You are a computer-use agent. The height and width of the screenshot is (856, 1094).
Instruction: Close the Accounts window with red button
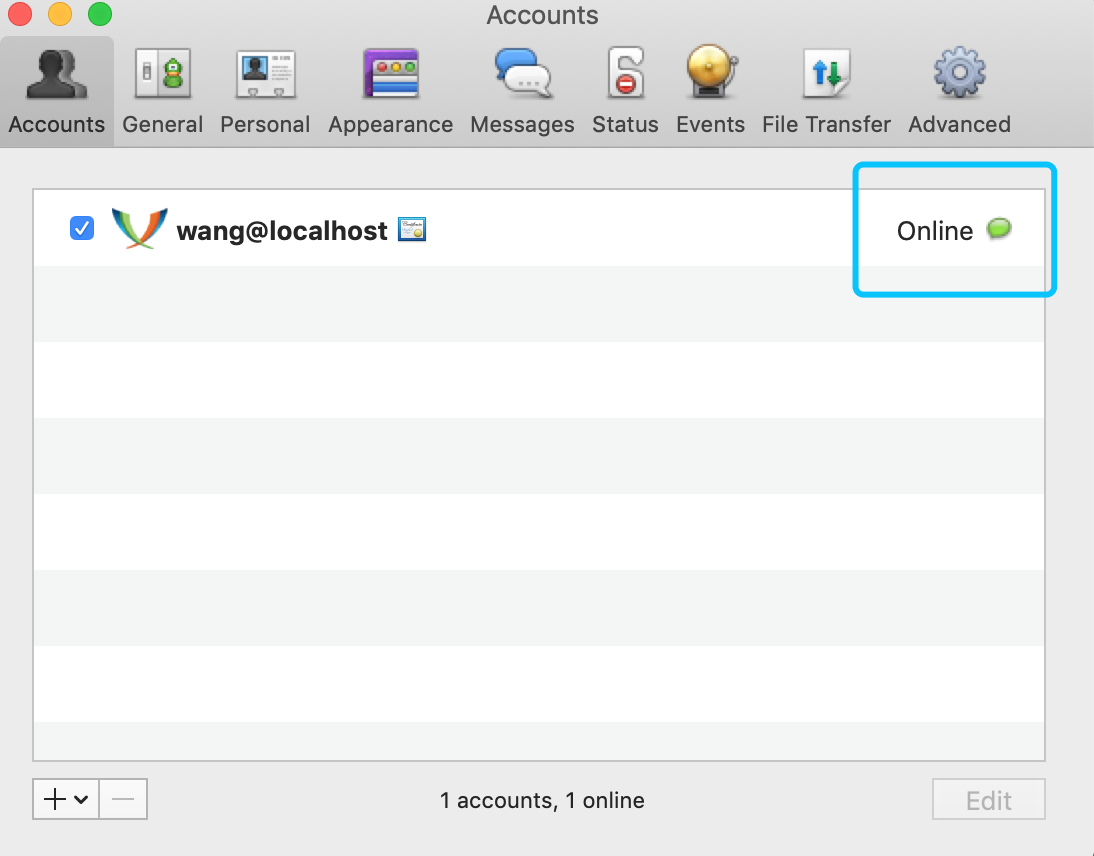(20, 14)
